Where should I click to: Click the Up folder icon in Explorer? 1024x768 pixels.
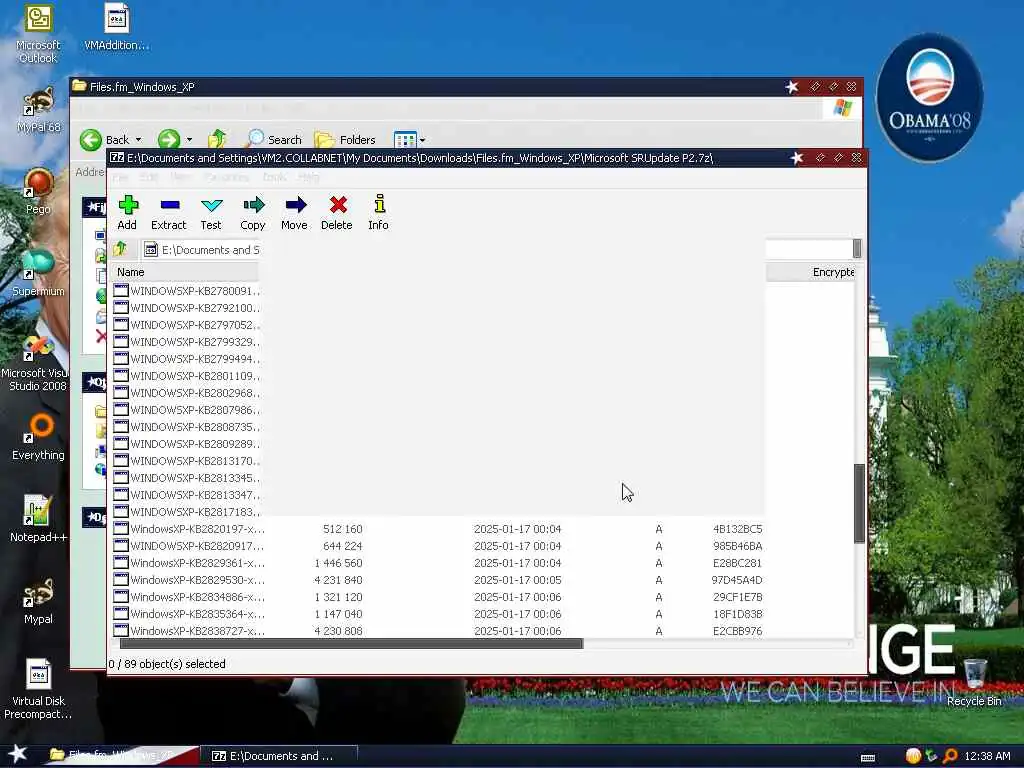pos(217,138)
